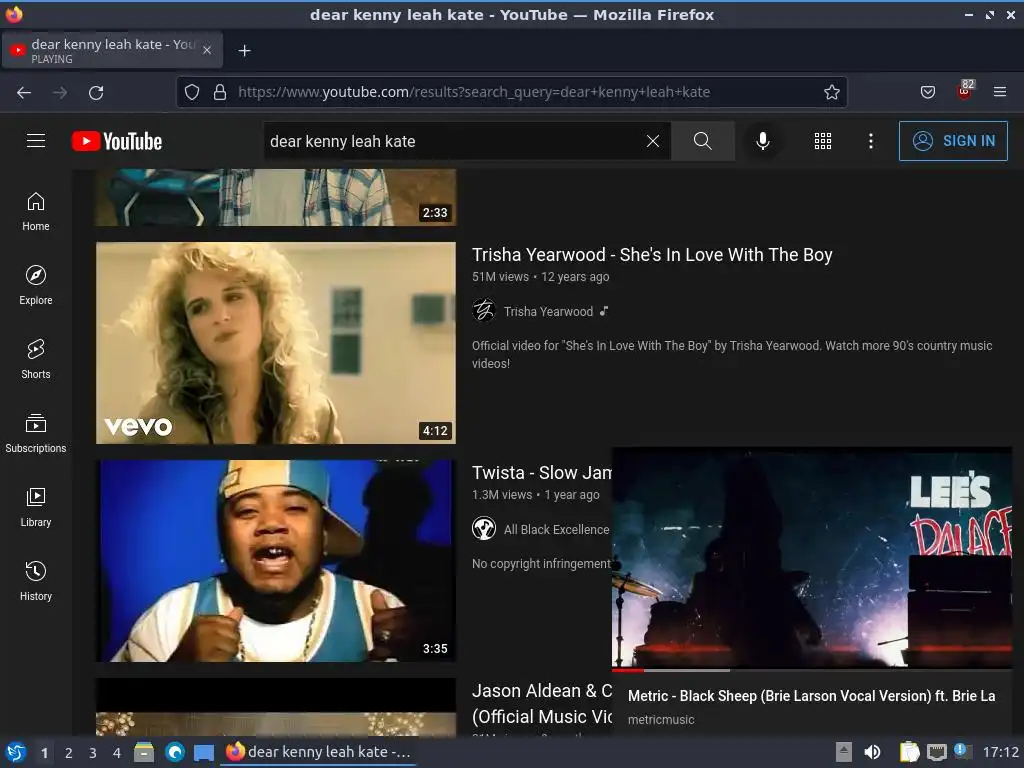Open the Trisha Yearwood video thumbnail
The height and width of the screenshot is (768, 1024).
(276, 343)
